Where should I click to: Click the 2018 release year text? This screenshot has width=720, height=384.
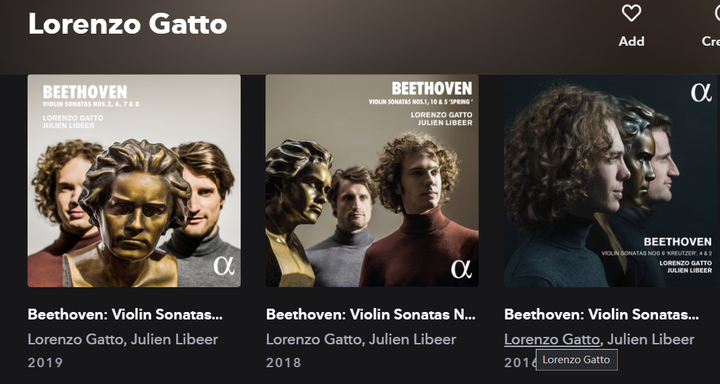pos(283,362)
